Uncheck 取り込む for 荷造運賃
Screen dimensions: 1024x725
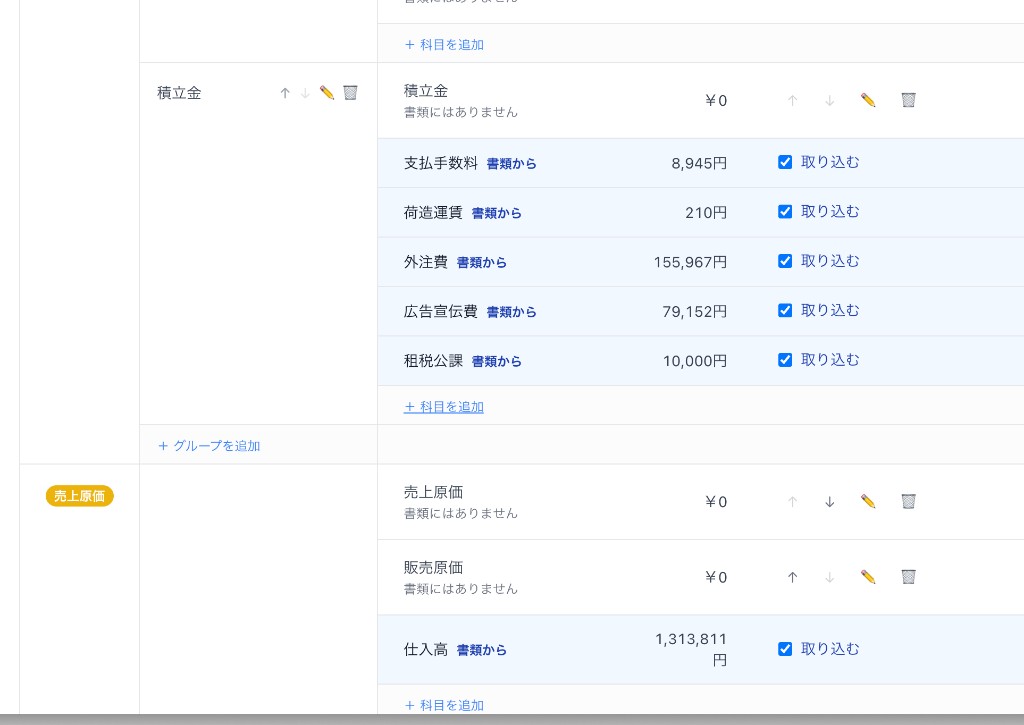tap(785, 212)
